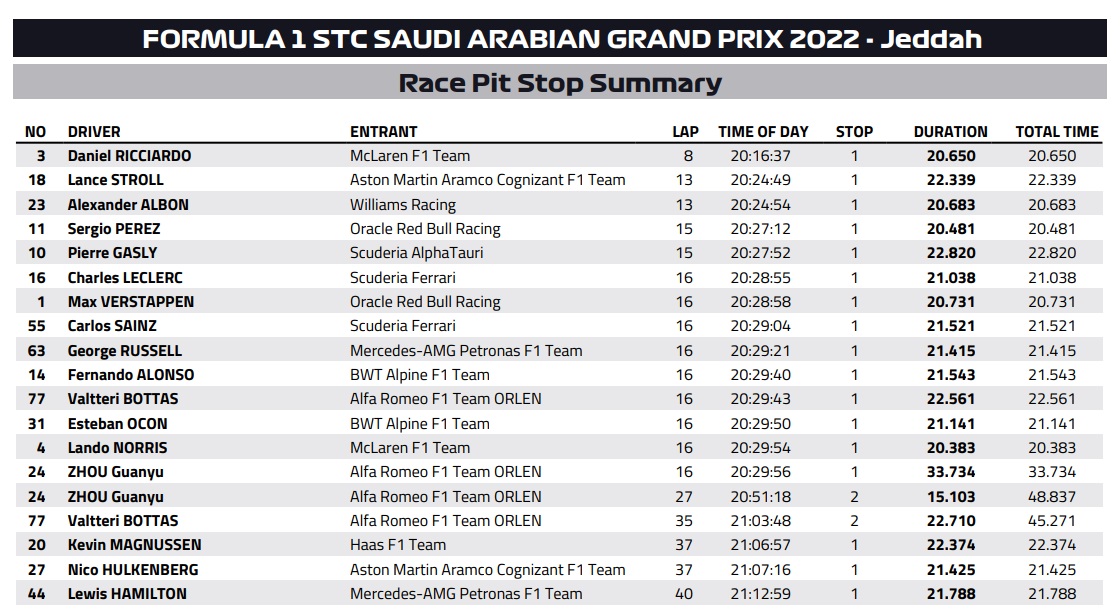
Task: Select the Daniel RICCIARDO driver name
Action: (129, 156)
